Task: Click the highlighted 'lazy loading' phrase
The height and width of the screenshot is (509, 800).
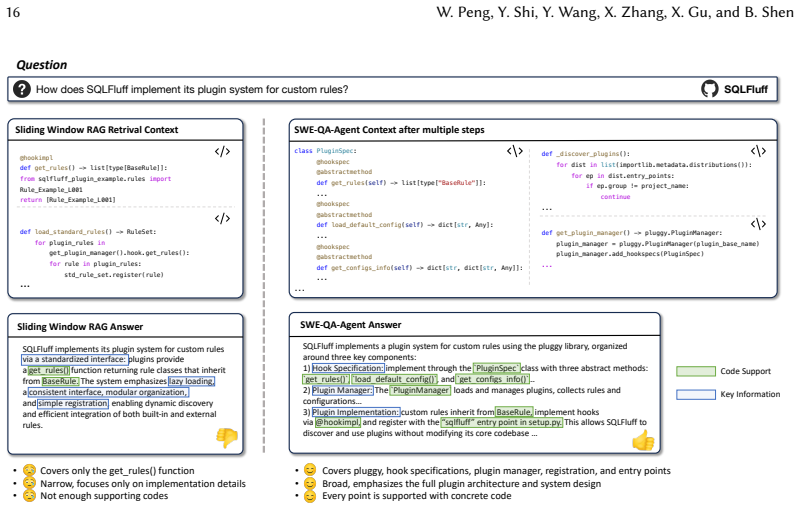Action: point(191,381)
